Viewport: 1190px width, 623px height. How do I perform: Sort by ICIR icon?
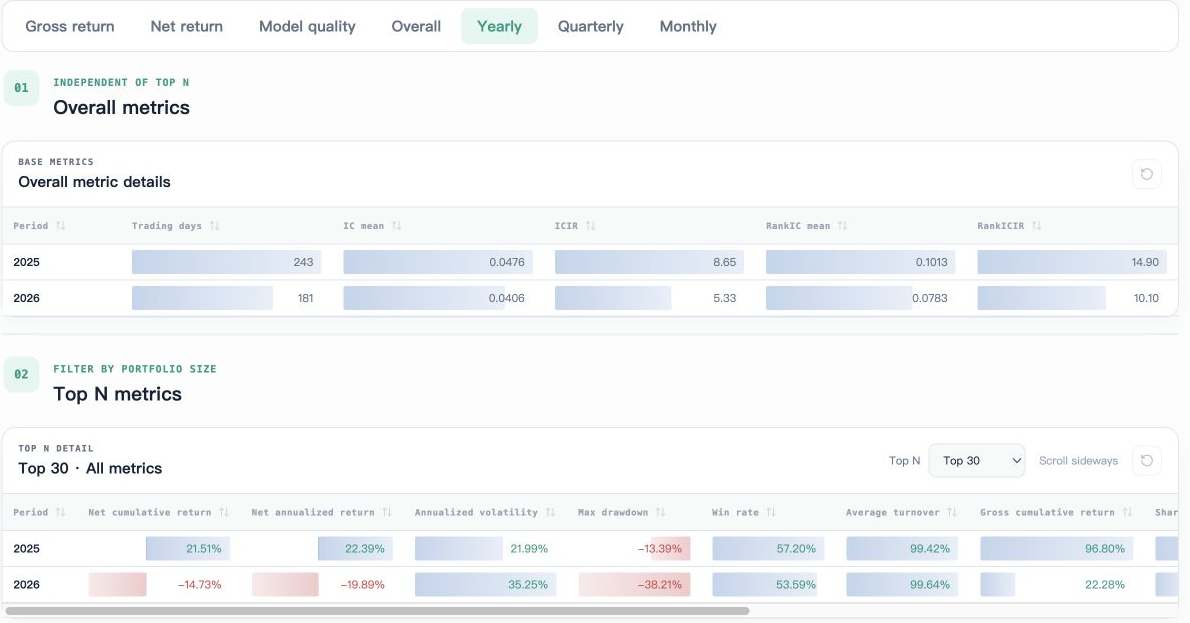590,226
